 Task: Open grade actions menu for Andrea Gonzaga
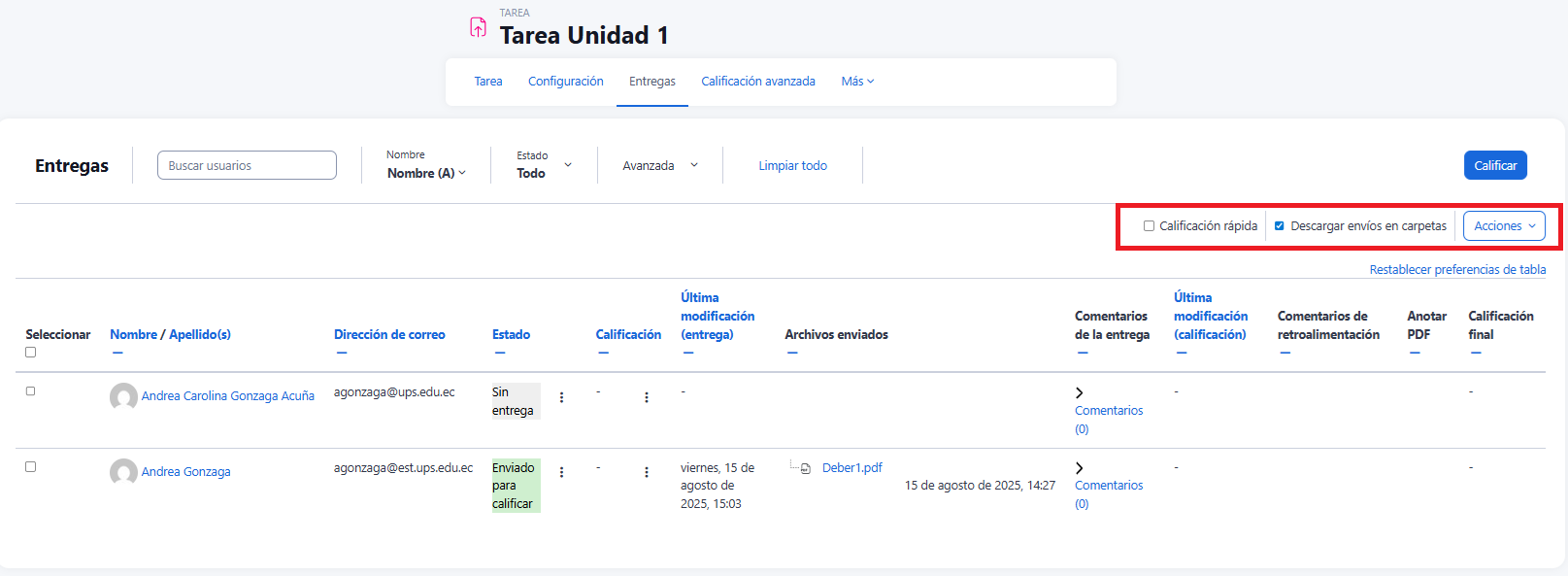[647, 472]
